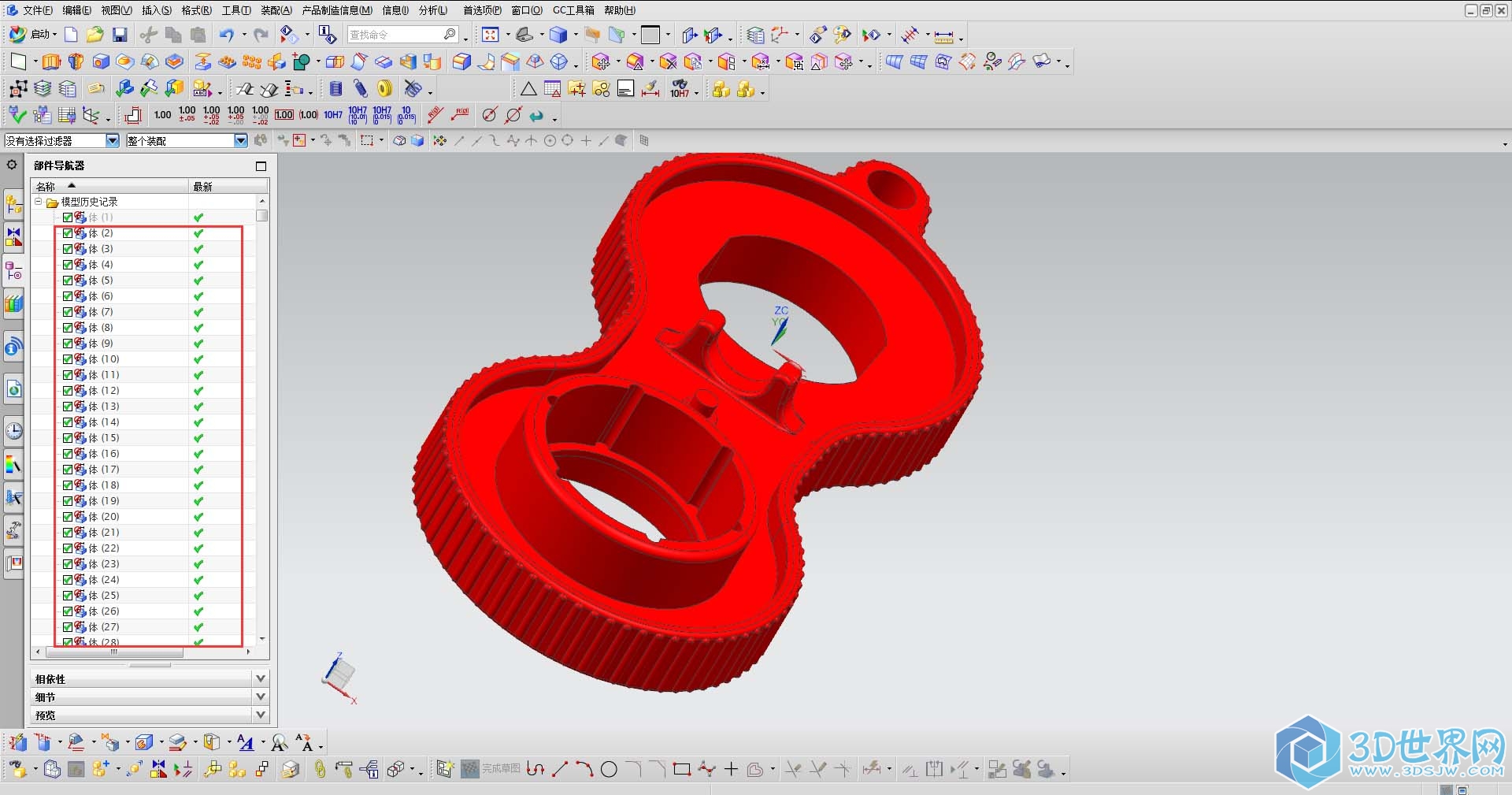Open the rendering style dropdown arrow
The height and width of the screenshot is (795, 1512).
point(576,35)
